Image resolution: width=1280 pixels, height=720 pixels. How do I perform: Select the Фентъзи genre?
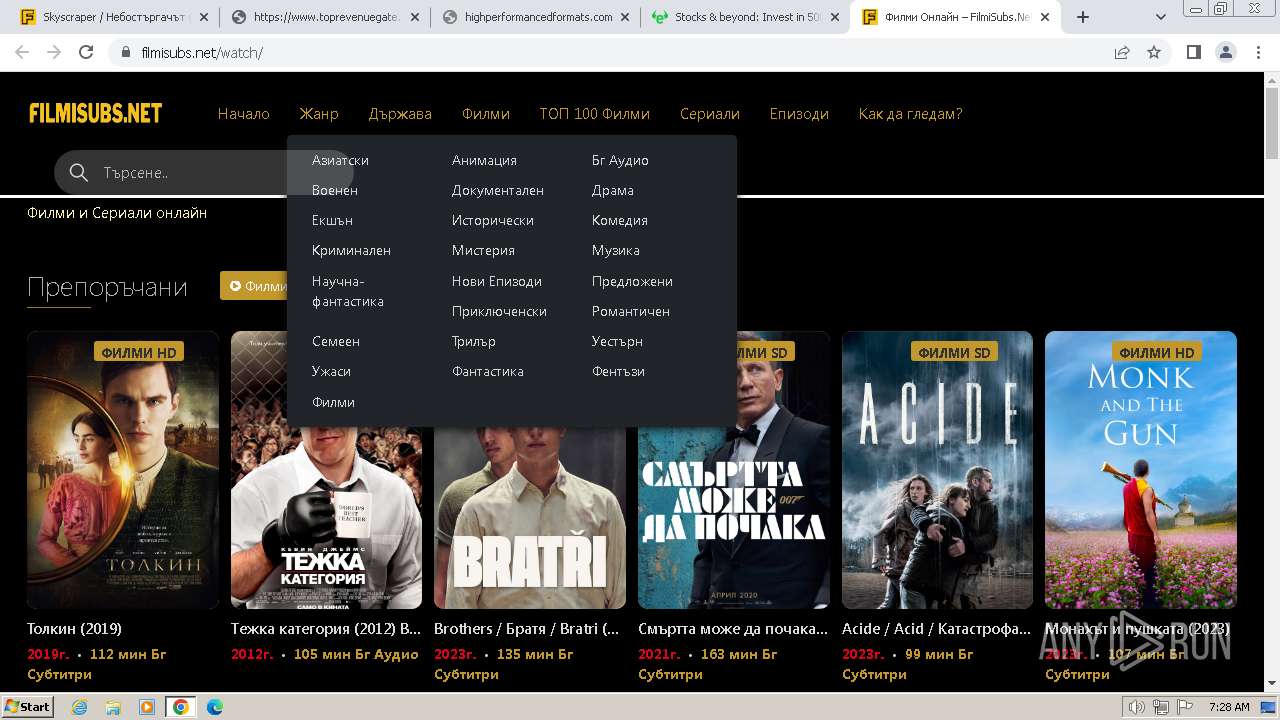[618, 371]
